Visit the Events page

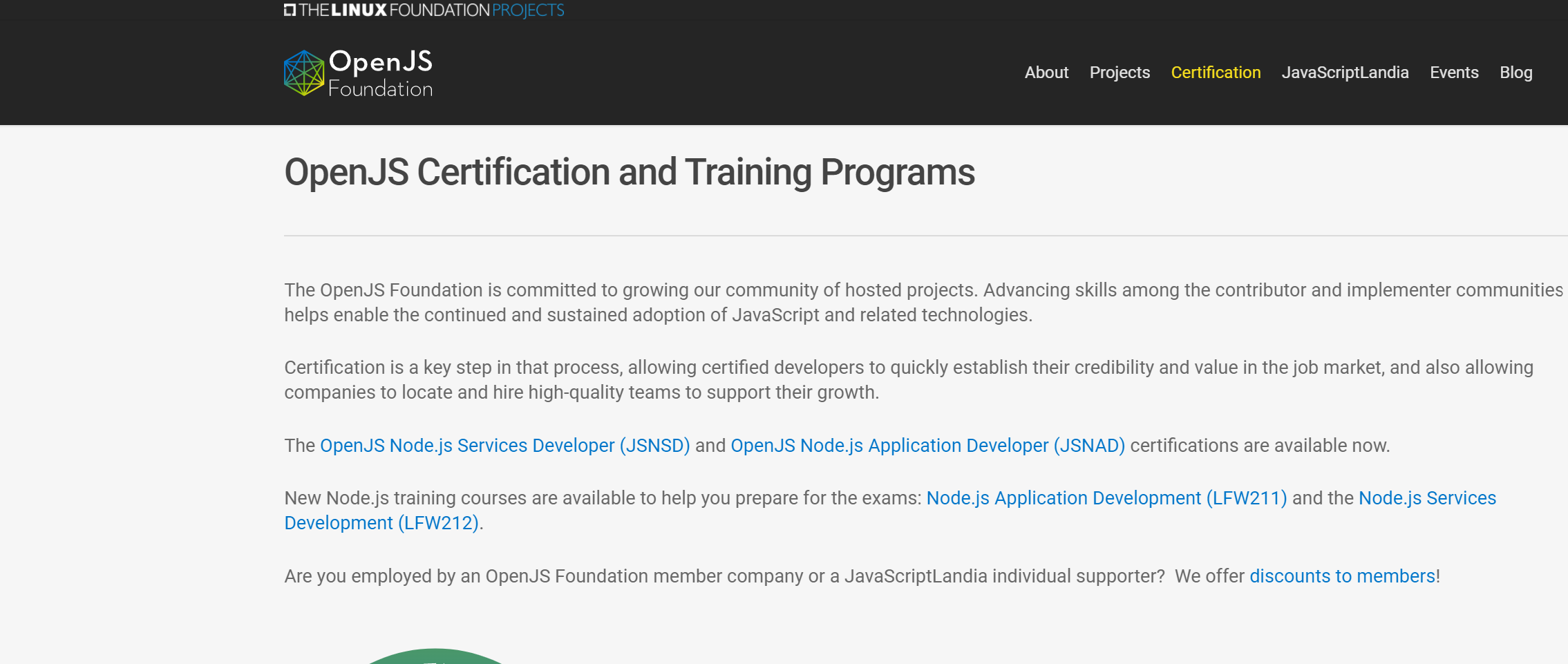[x=1454, y=73]
